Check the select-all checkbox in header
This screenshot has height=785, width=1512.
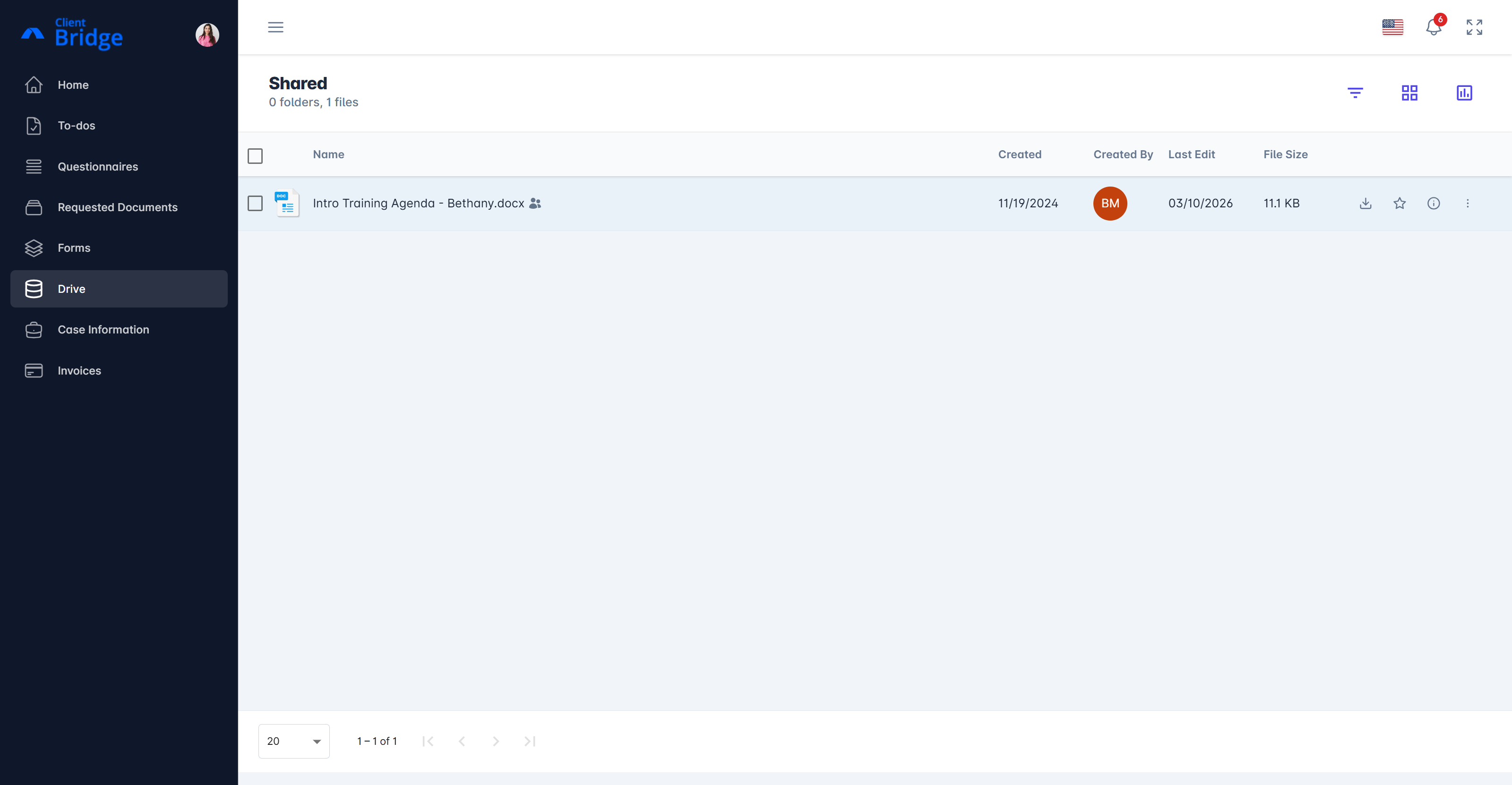pos(255,155)
